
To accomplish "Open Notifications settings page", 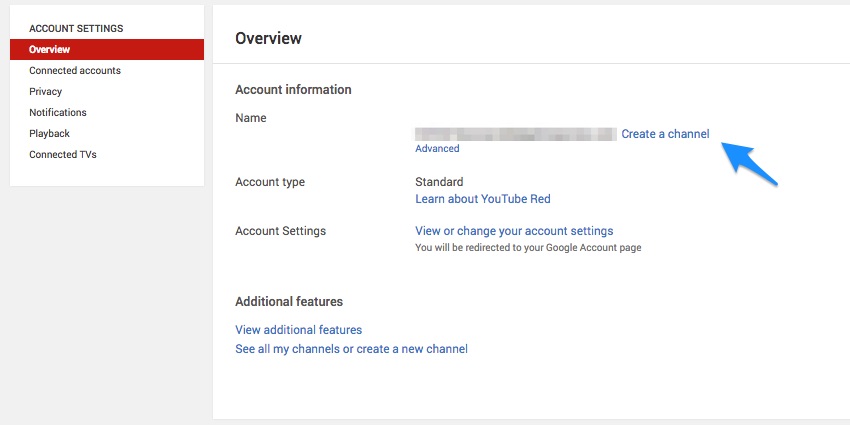I will coord(58,112).
